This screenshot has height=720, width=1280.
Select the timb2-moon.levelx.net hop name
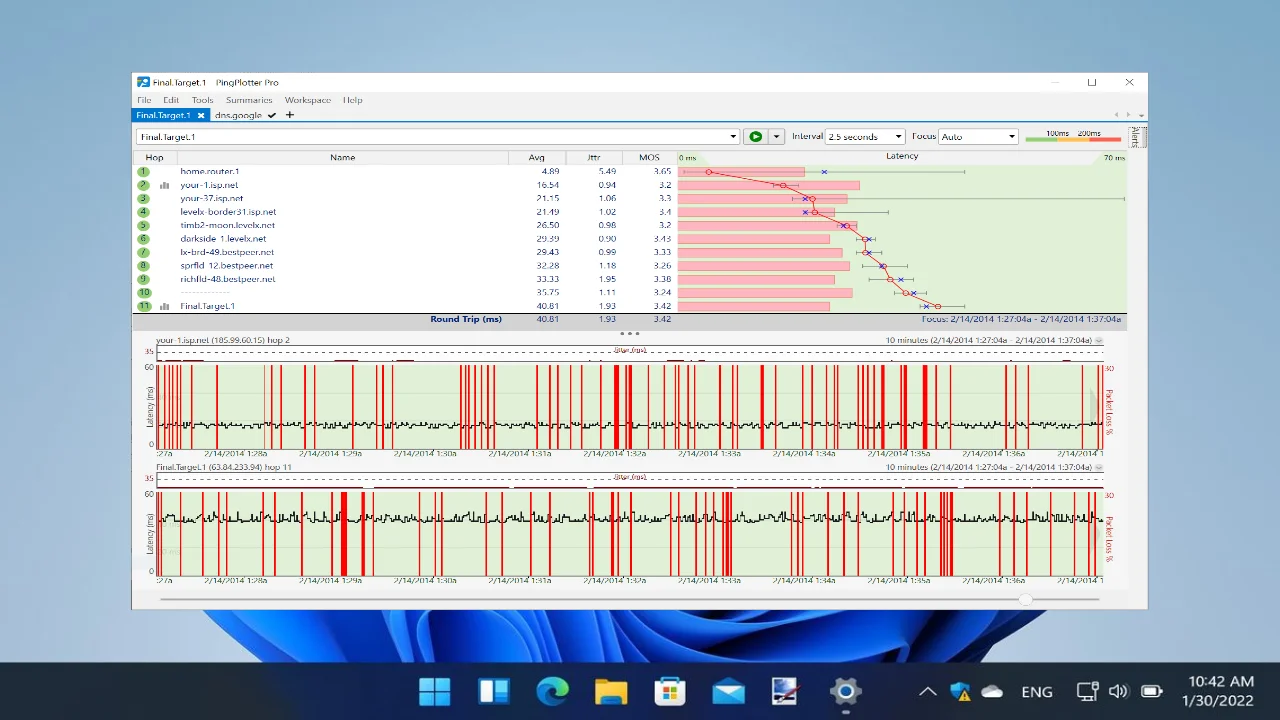(x=227, y=226)
